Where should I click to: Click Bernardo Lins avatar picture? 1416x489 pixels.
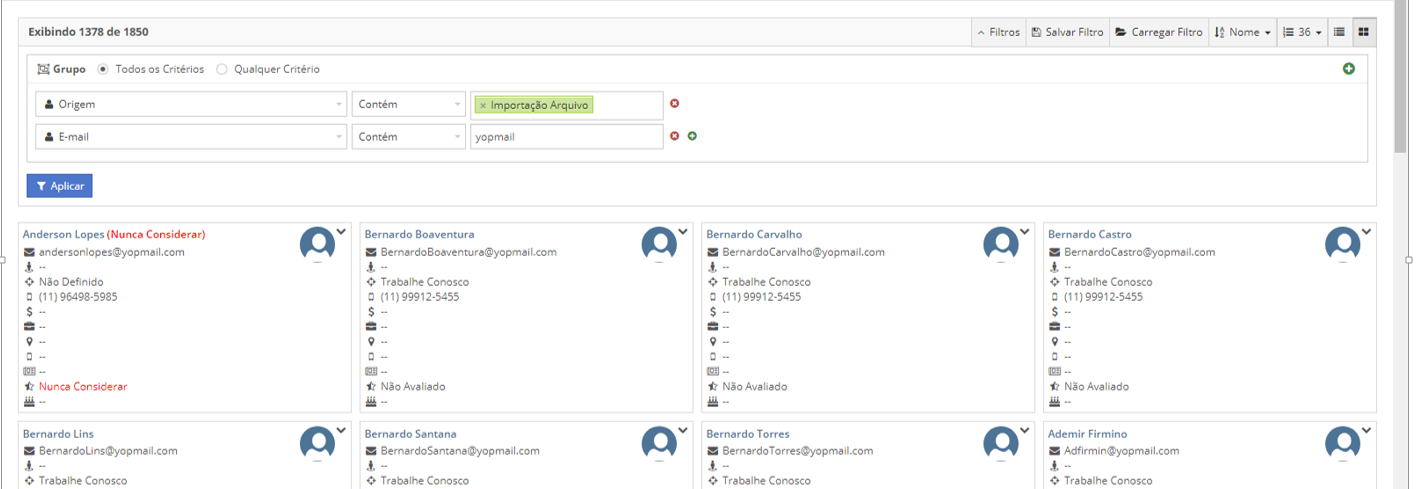[x=317, y=444]
